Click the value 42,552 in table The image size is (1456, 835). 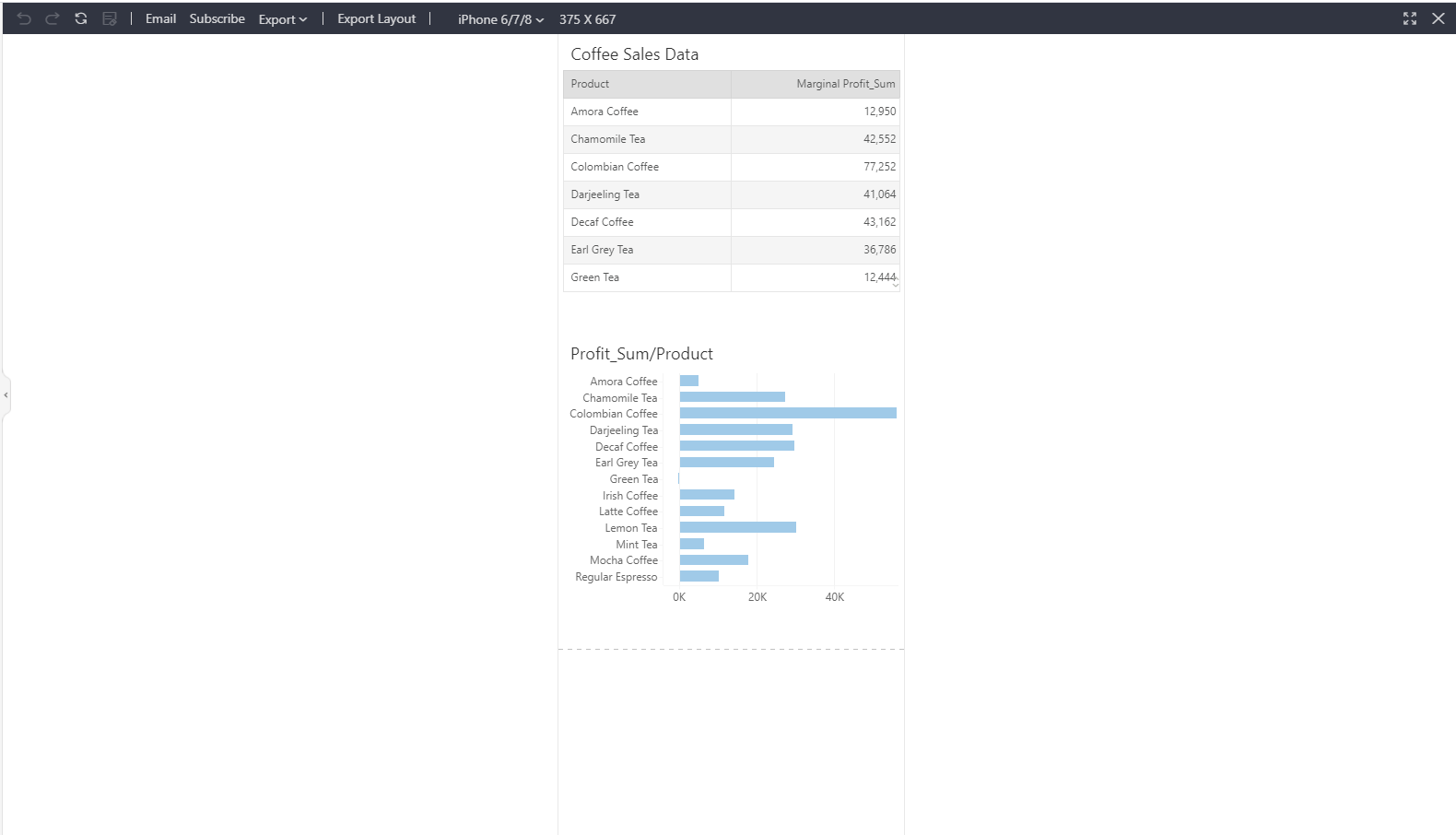tap(879, 139)
